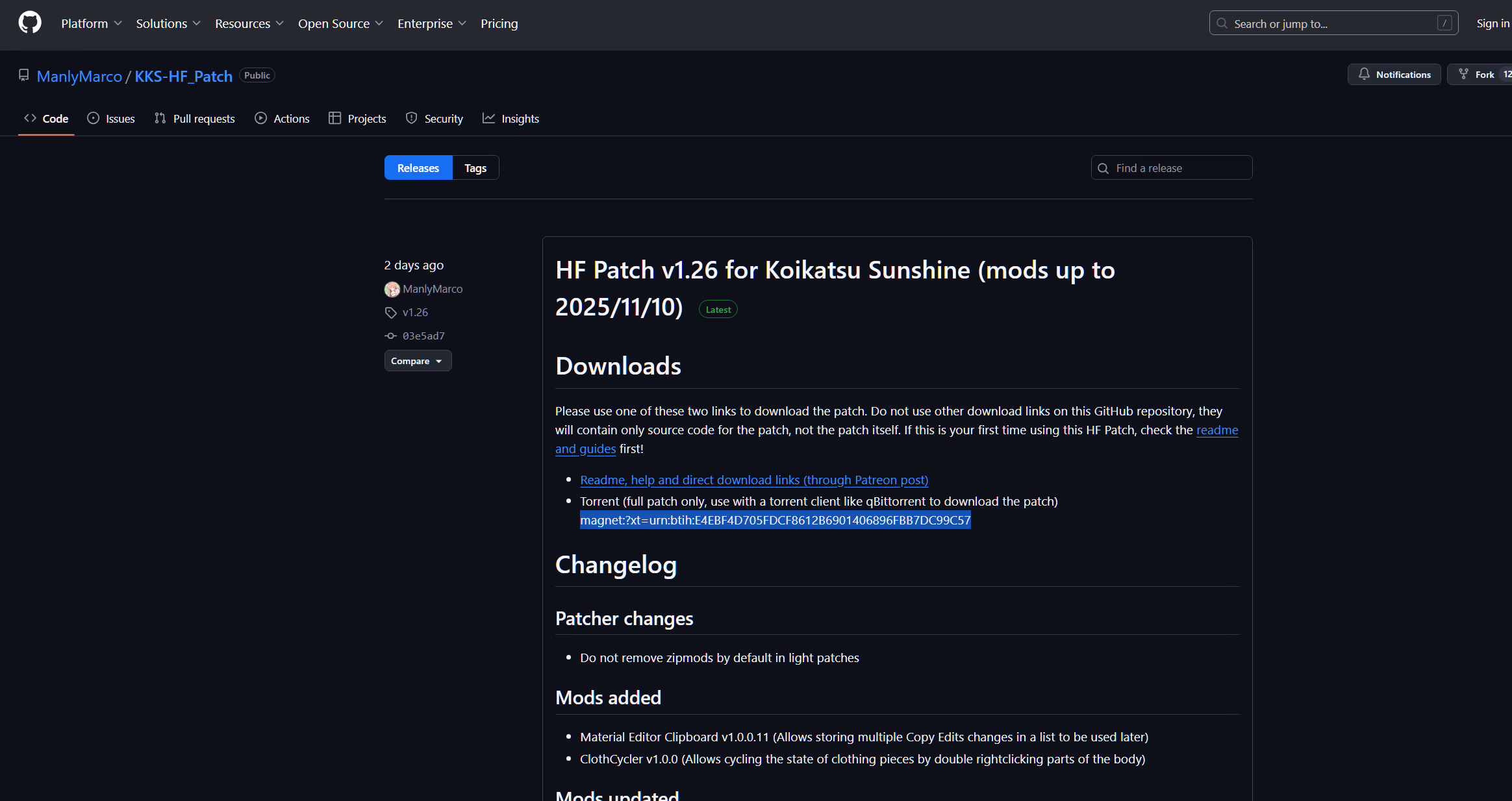
Task: Click the Notifications bell button
Action: (x=1394, y=75)
